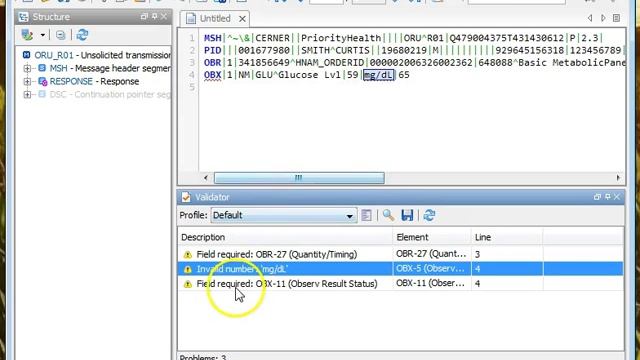Screen dimensions: 640x360
Task: Click the PriorityHealth field in MSH line
Action: (x=341, y=38)
